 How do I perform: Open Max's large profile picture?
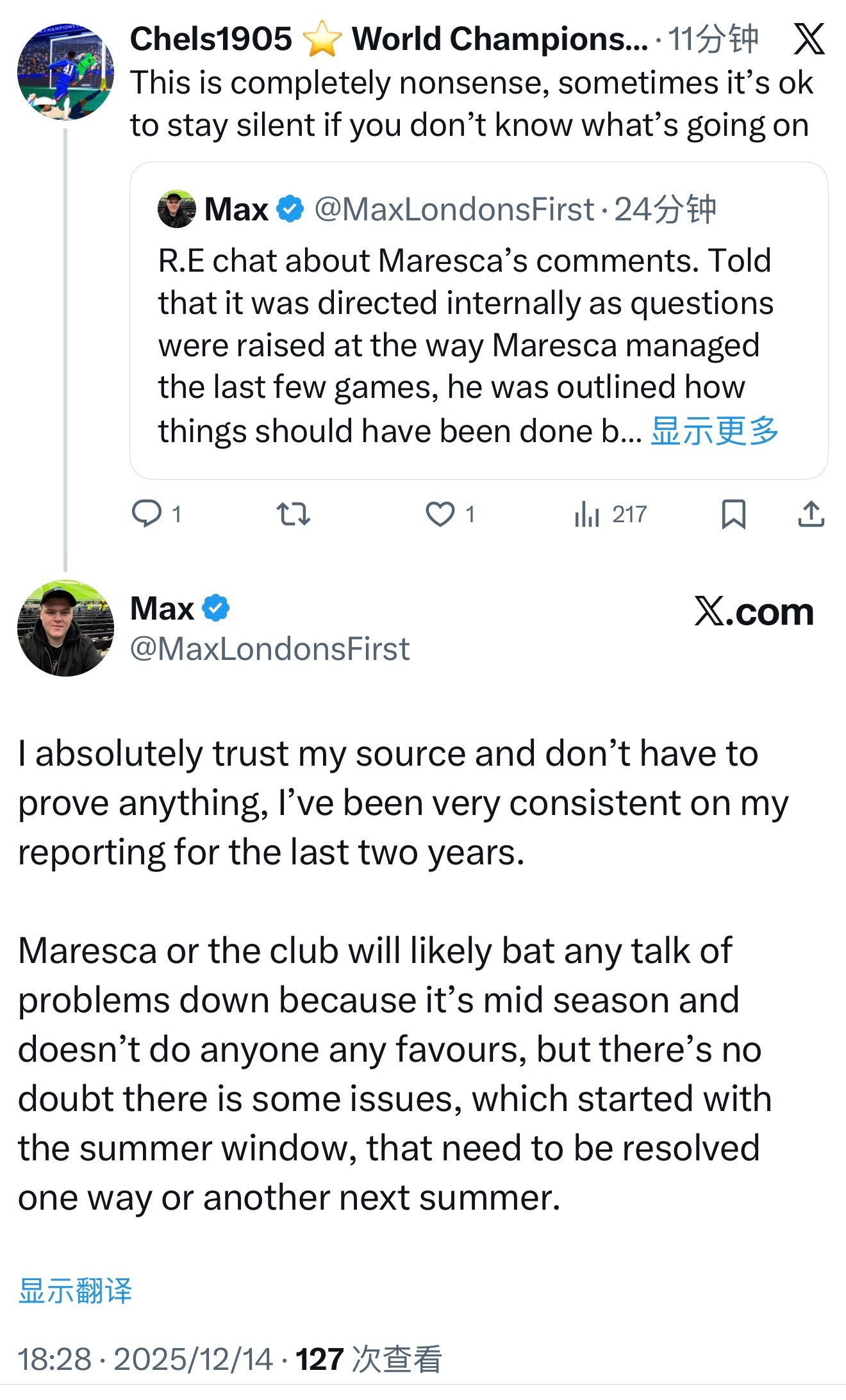tap(65, 628)
